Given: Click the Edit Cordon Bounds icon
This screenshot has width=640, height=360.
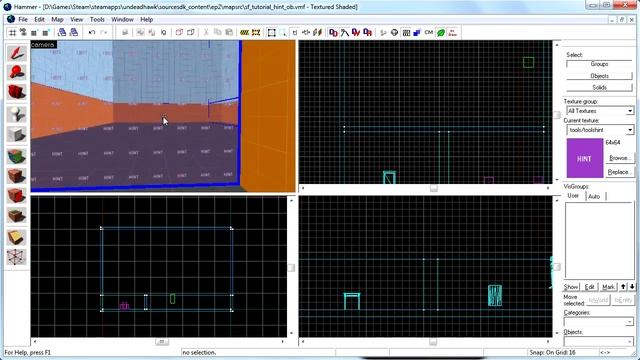Looking at the screenshot, I should [x=256, y=32].
